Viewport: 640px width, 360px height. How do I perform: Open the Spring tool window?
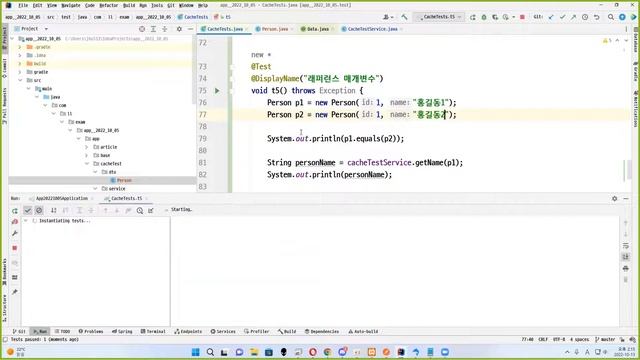(x=122, y=331)
